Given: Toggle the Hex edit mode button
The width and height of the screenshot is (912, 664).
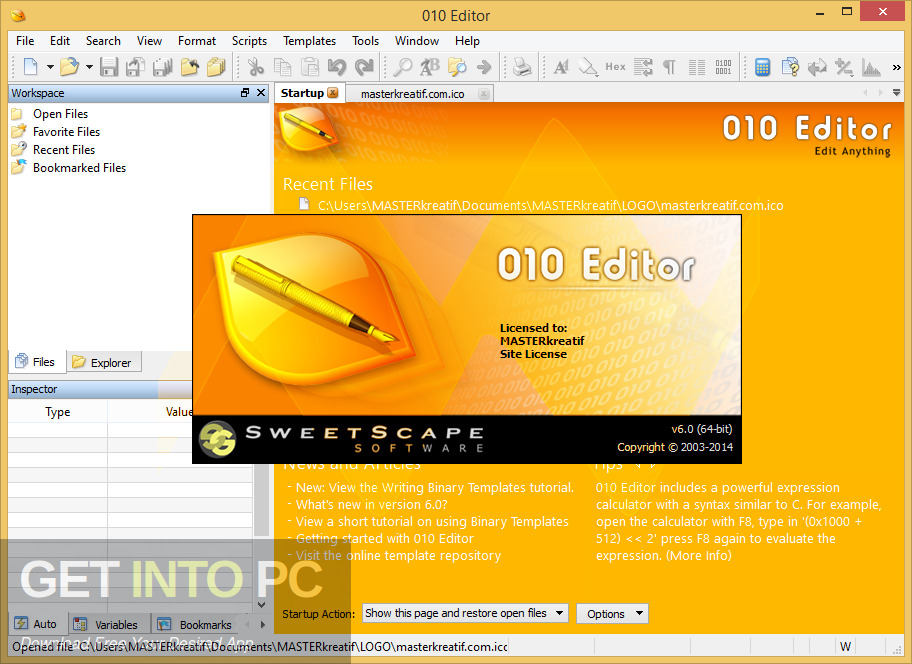Looking at the screenshot, I should [615, 67].
